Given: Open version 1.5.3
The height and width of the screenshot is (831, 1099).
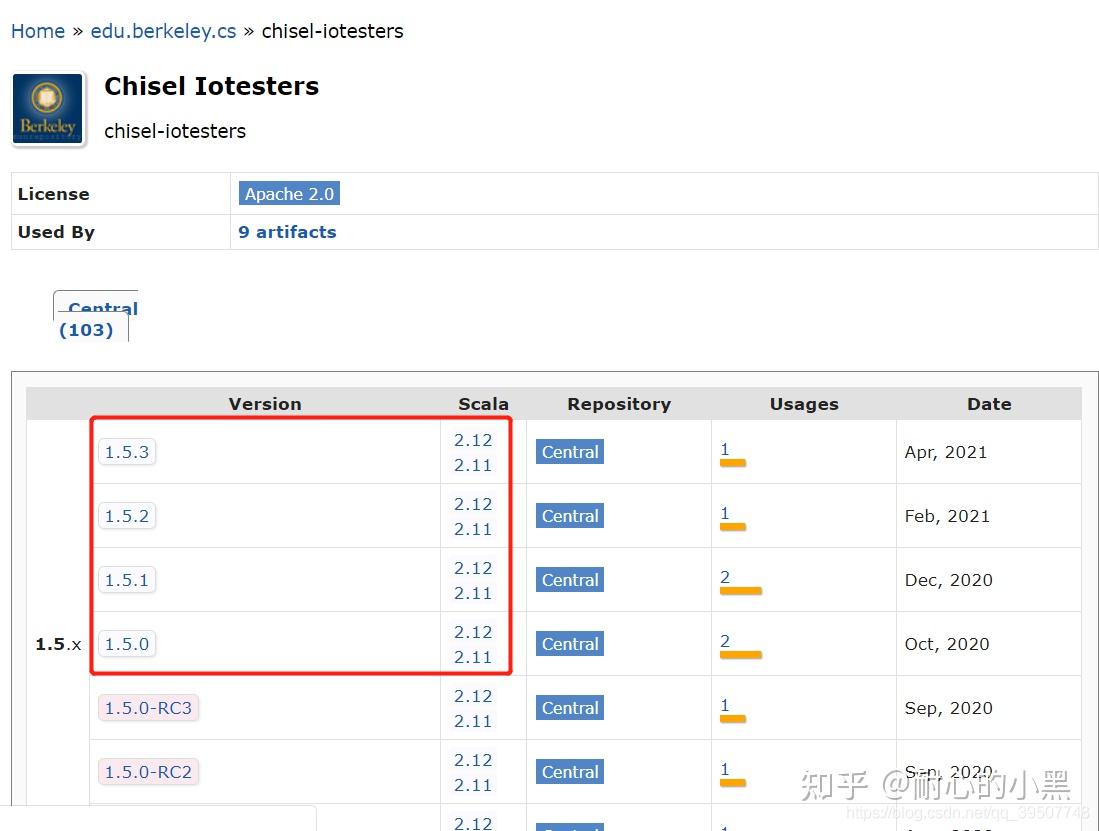Looking at the screenshot, I should point(127,452).
